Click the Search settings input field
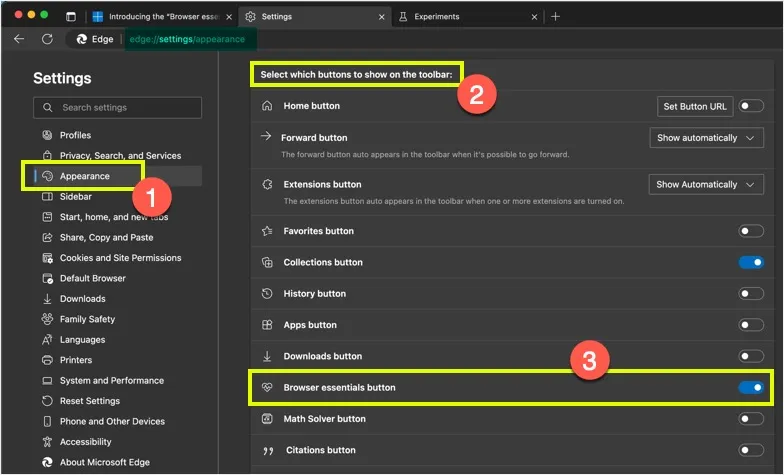Image resolution: width=784 pixels, height=475 pixels. point(118,108)
